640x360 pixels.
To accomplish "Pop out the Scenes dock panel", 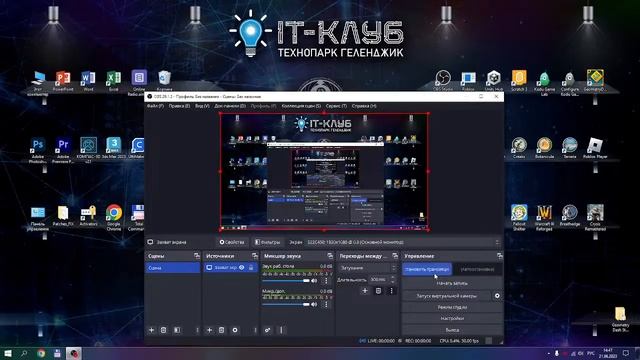I will point(197,256).
